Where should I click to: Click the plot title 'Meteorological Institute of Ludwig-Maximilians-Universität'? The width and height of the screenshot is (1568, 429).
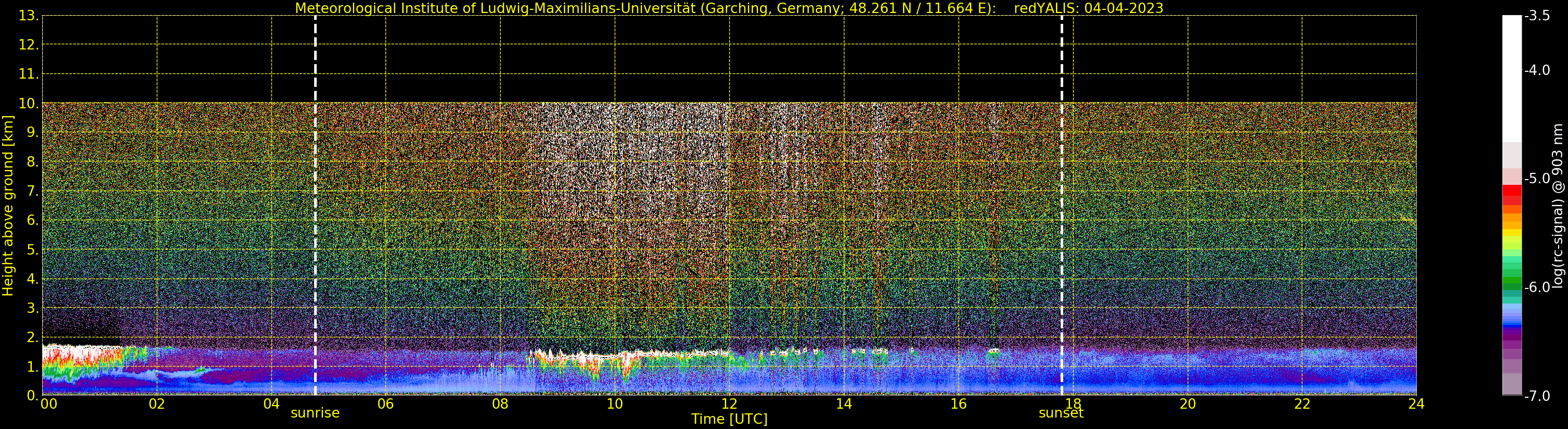[495, 8]
